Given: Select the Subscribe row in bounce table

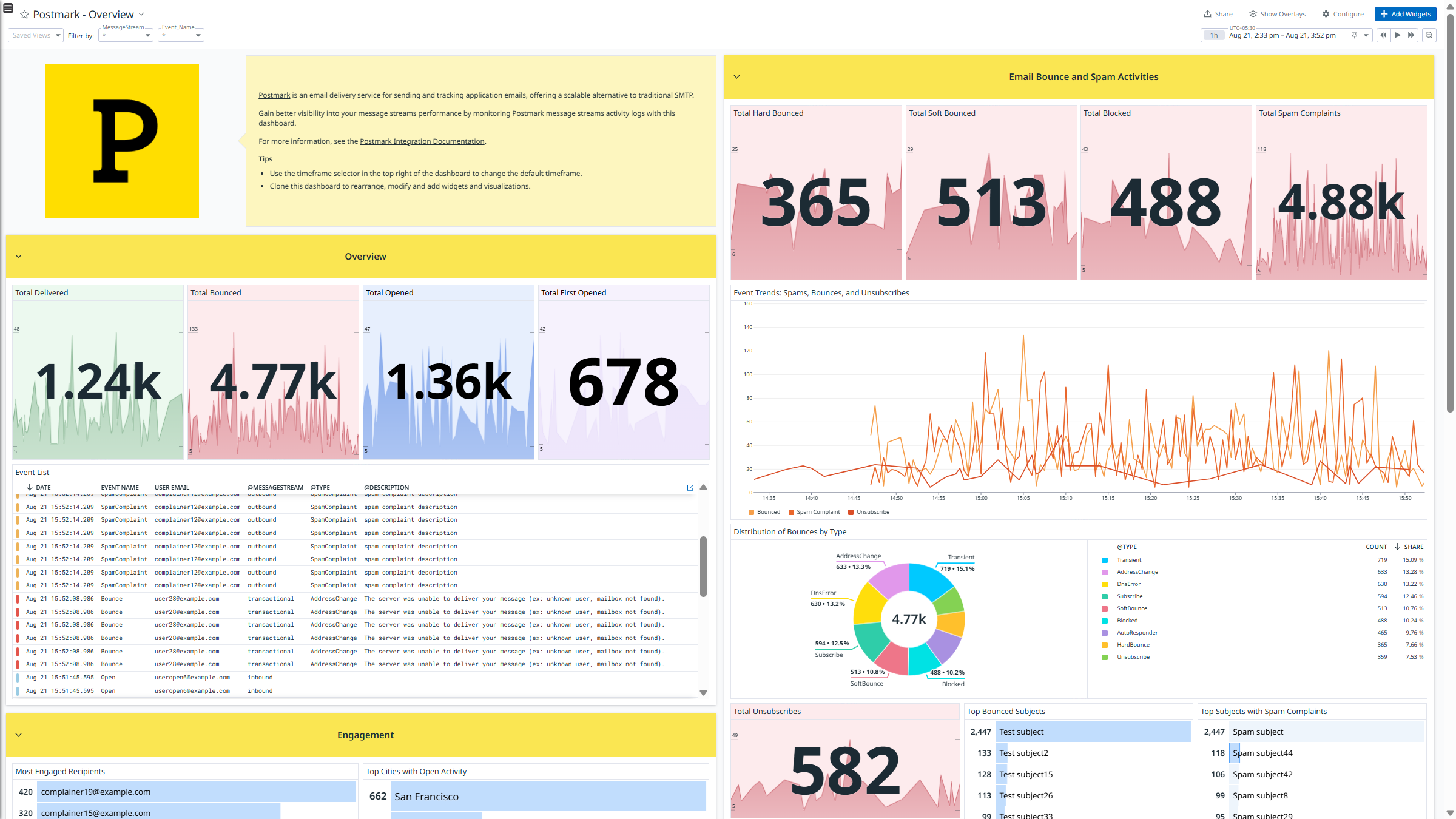Looking at the screenshot, I should 1262,596.
